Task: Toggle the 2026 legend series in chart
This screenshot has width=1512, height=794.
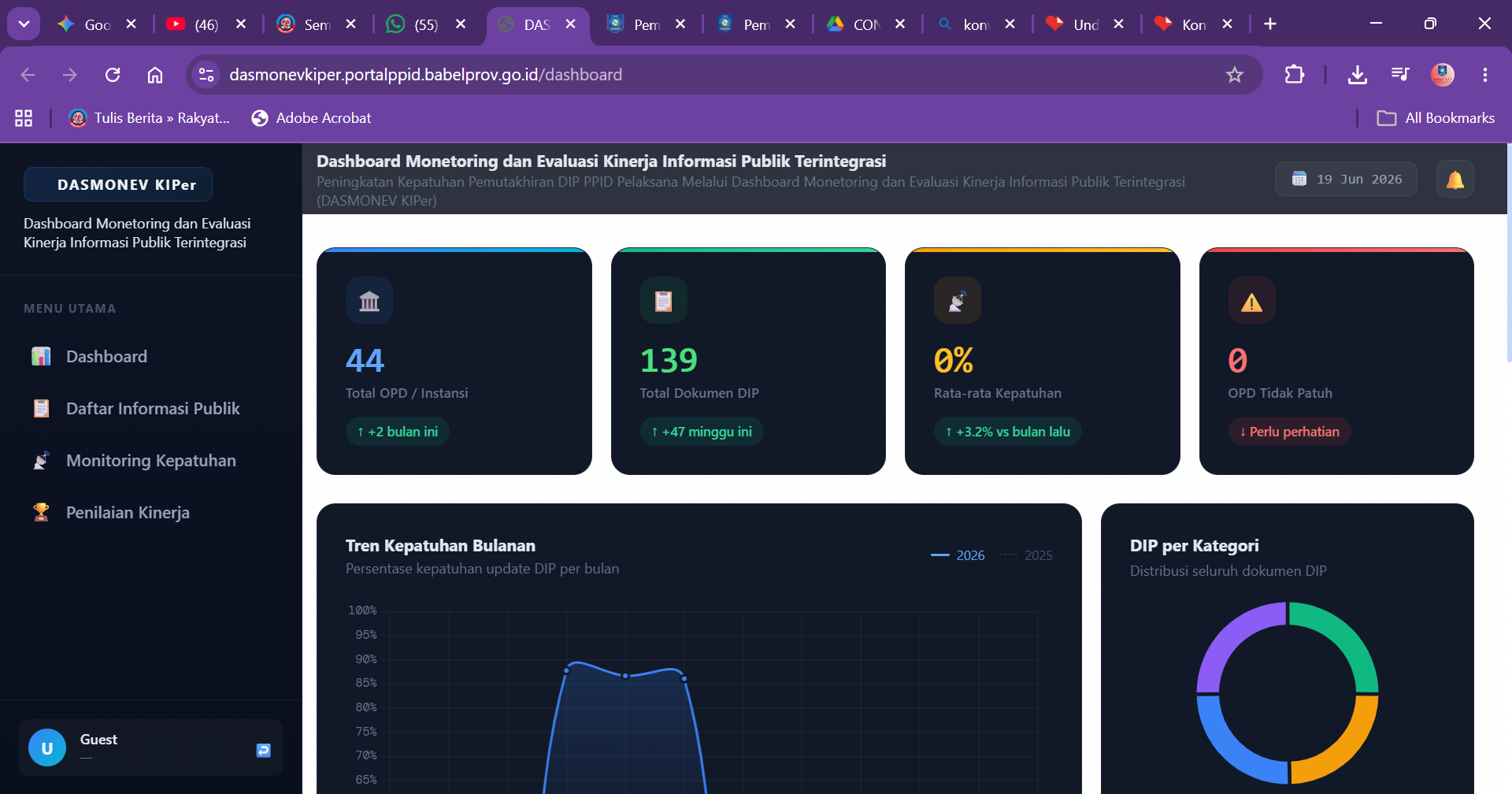Action: (958, 555)
